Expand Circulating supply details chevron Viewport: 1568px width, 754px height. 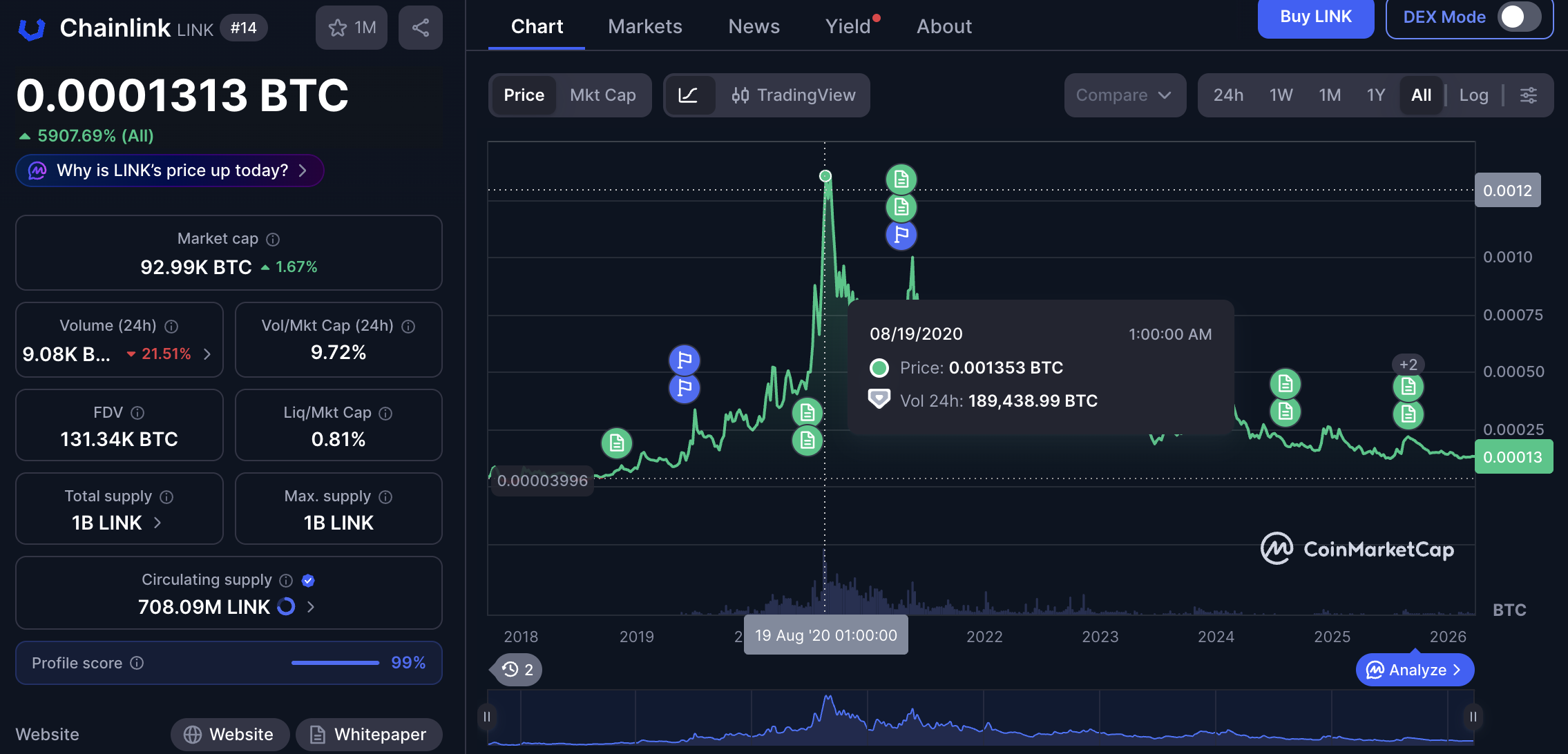click(311, 607)
